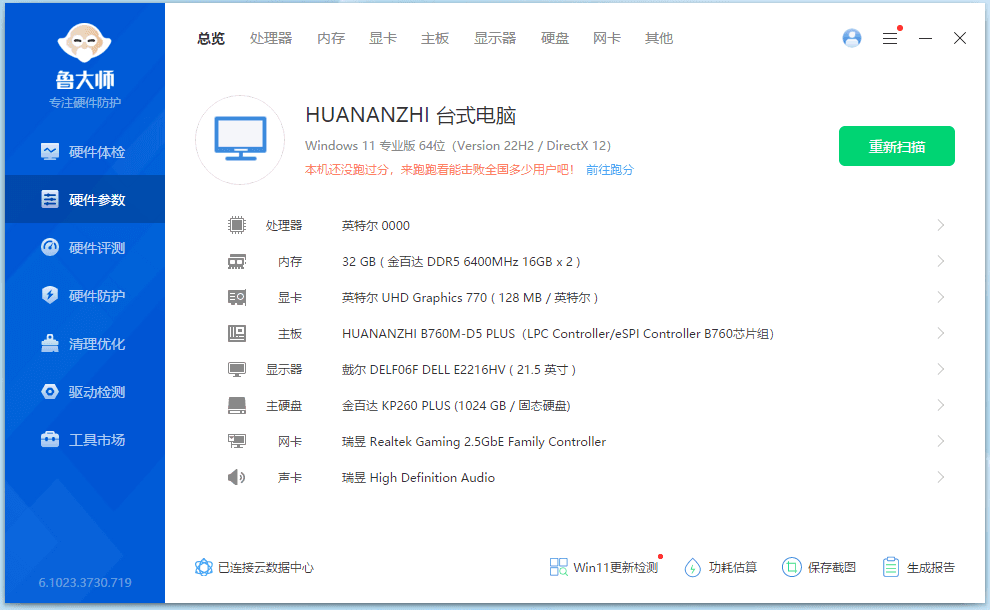Image resolution: width=990 pixels, height=610 pixels.
Task: Go to 硬件防护 protection section
Action: [x=84, y=296]
